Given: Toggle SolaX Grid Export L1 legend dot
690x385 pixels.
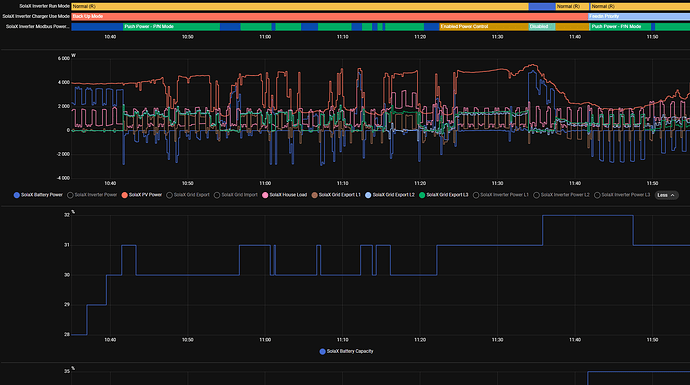Looking at the screenshot, I should [x=315, y=195].
